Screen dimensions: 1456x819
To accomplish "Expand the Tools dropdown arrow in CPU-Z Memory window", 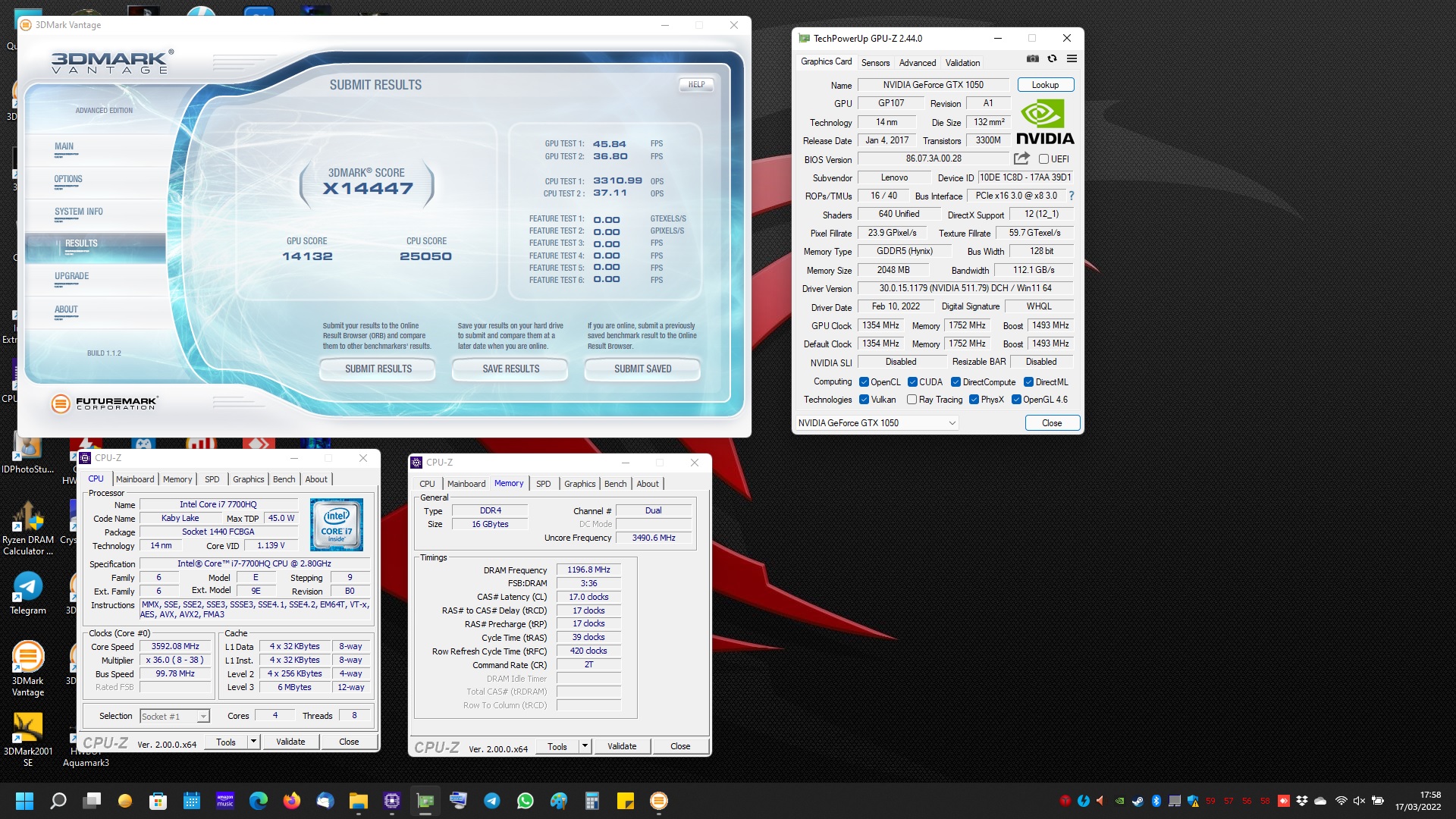I will click(x=585, y=746).
